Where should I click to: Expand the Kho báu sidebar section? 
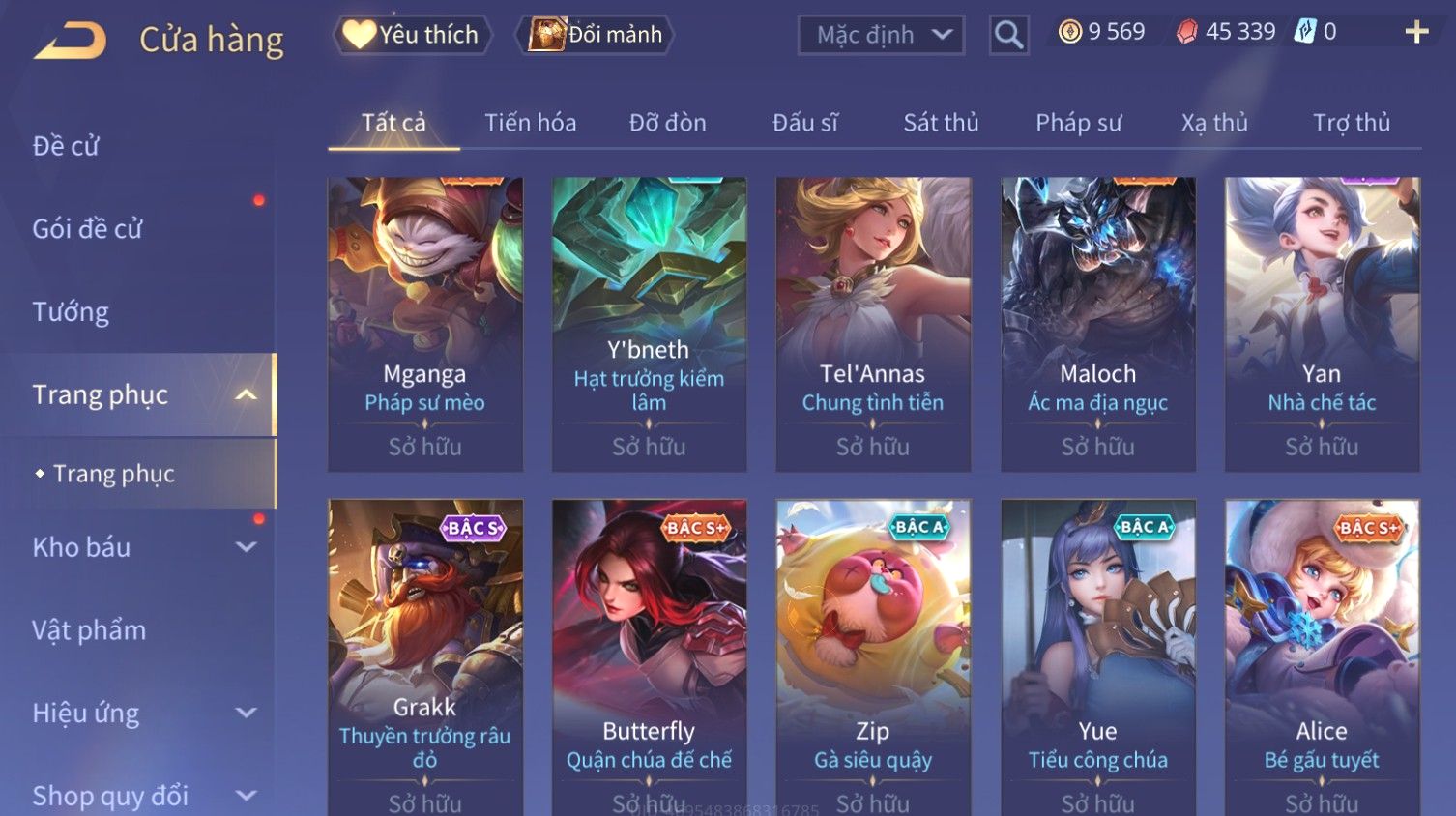246,547
